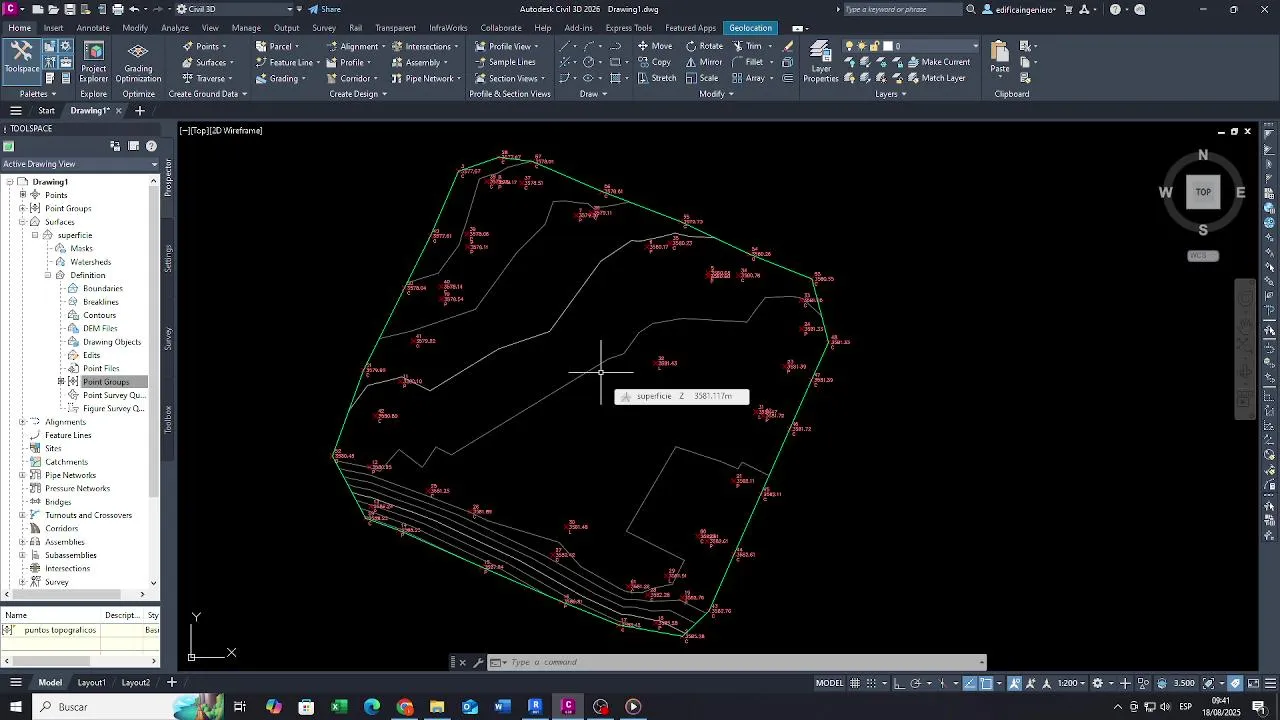Select the puntos topograficos list row
The image size is (1280, 720).
(x=80, y=631)
